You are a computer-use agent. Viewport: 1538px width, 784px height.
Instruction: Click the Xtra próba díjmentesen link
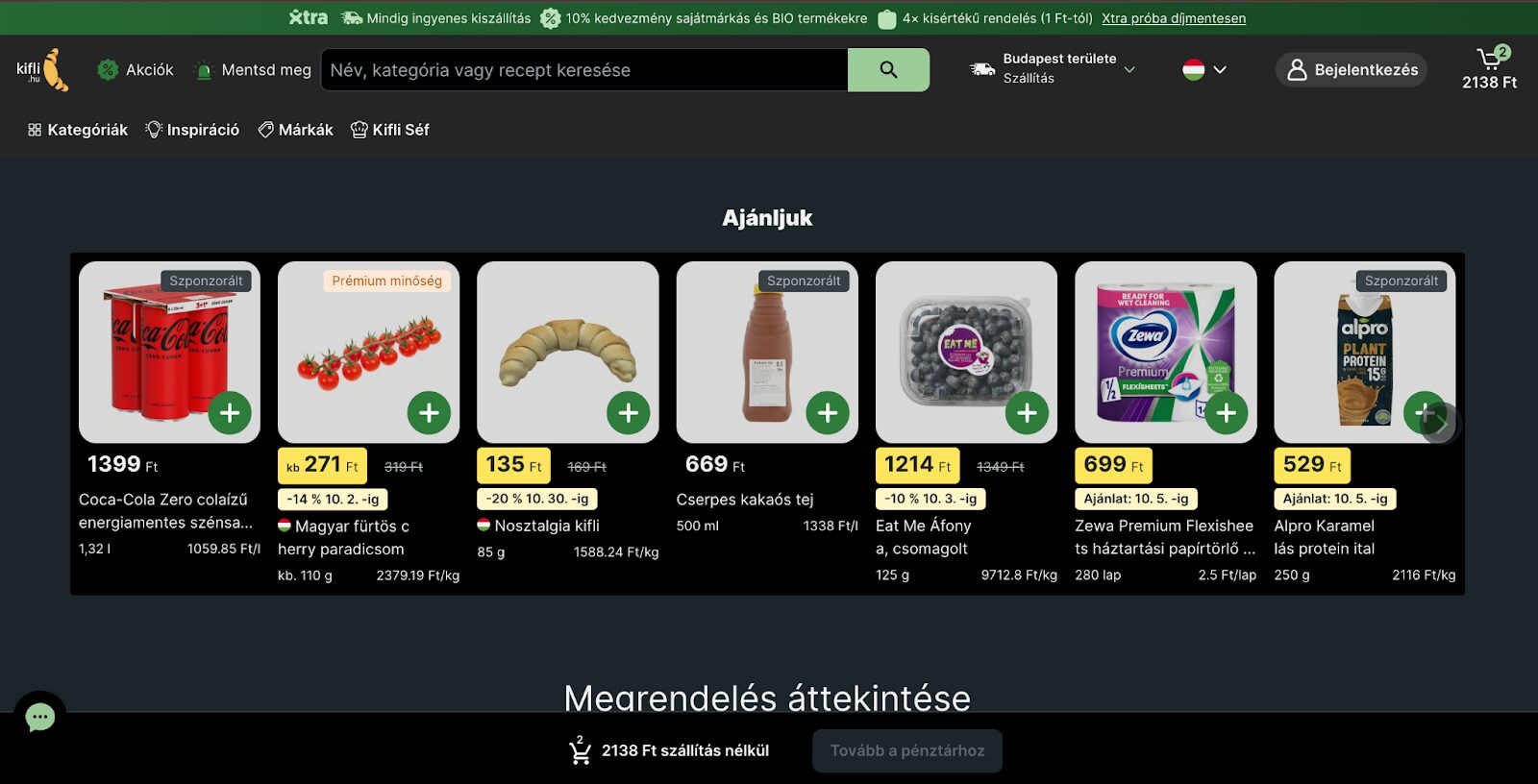[1174, 18]
